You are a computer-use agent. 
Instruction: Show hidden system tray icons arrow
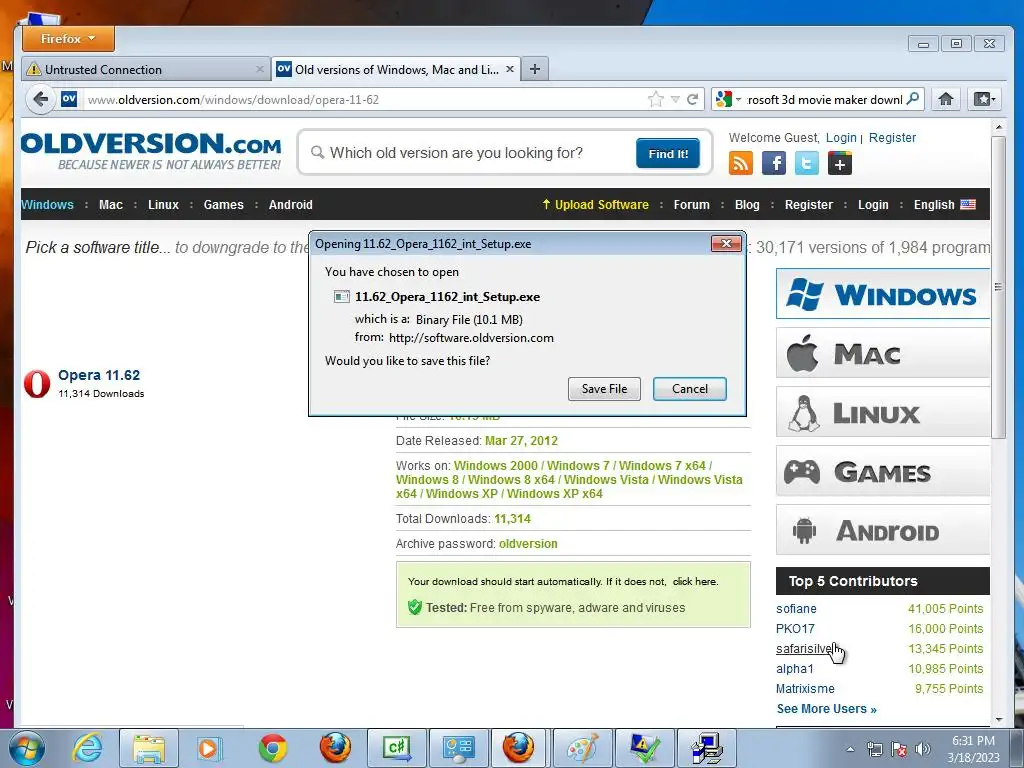pyautogui.click(x=850, y=750)
